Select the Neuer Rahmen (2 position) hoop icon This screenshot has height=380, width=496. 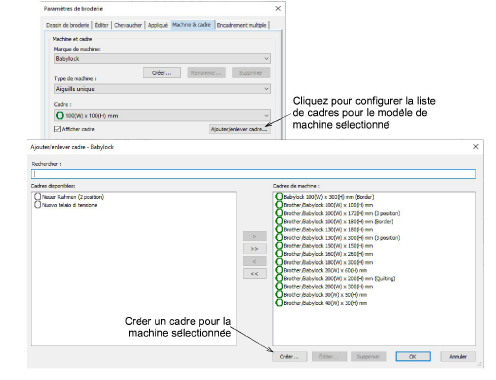click(x=37, y=197)
